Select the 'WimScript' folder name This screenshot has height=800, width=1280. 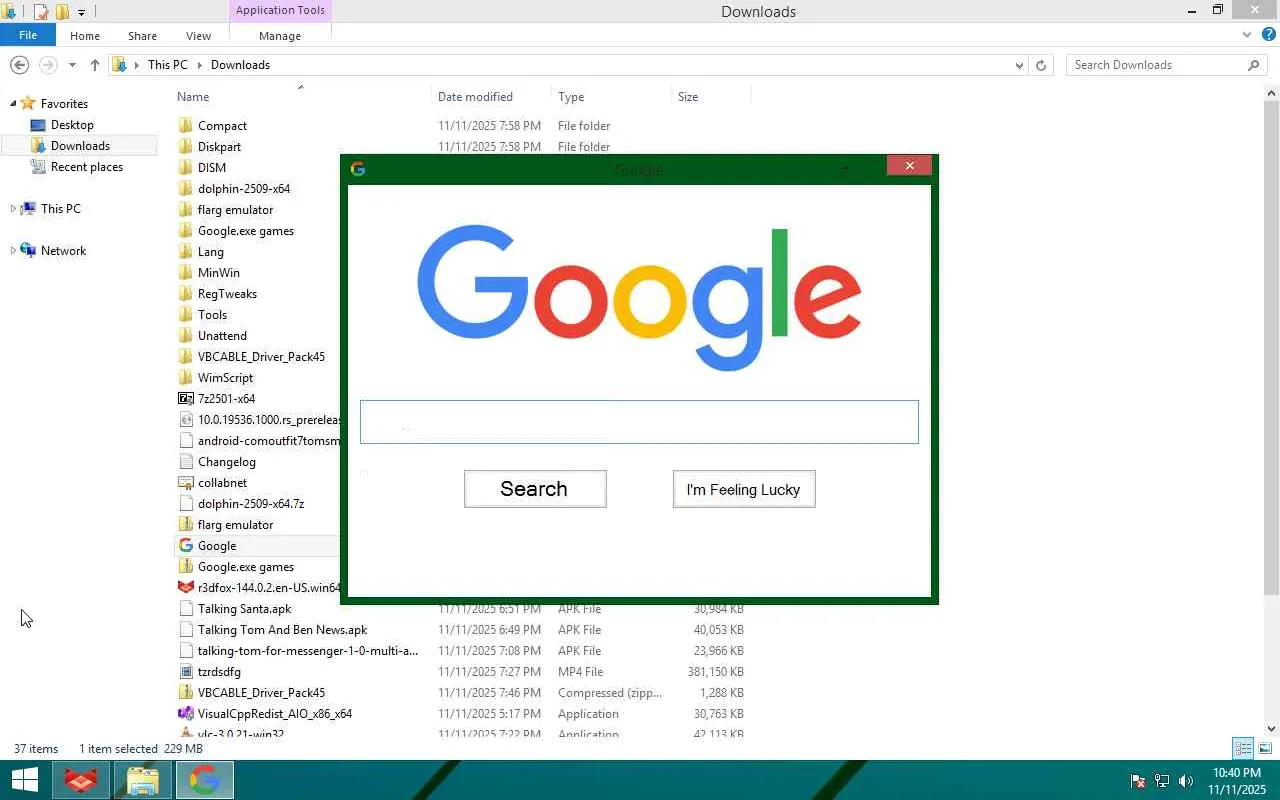[x=225, y=378]
